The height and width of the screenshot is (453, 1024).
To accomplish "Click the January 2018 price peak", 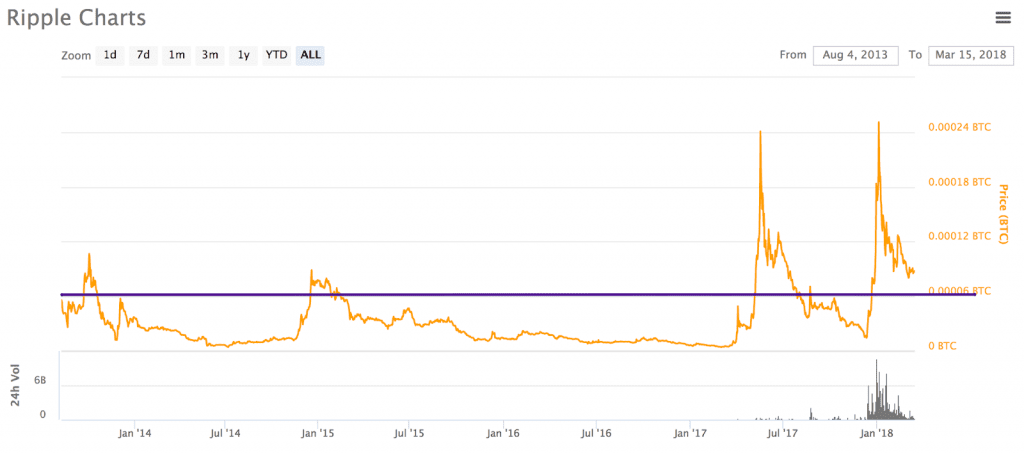I will [878, 123].
